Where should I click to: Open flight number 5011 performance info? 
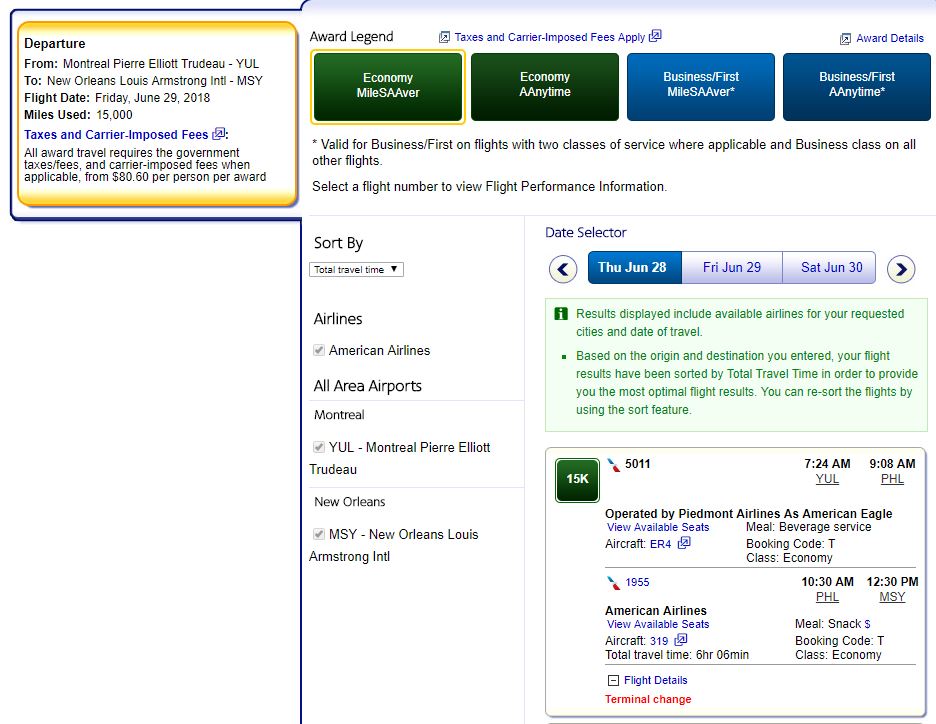637,464
